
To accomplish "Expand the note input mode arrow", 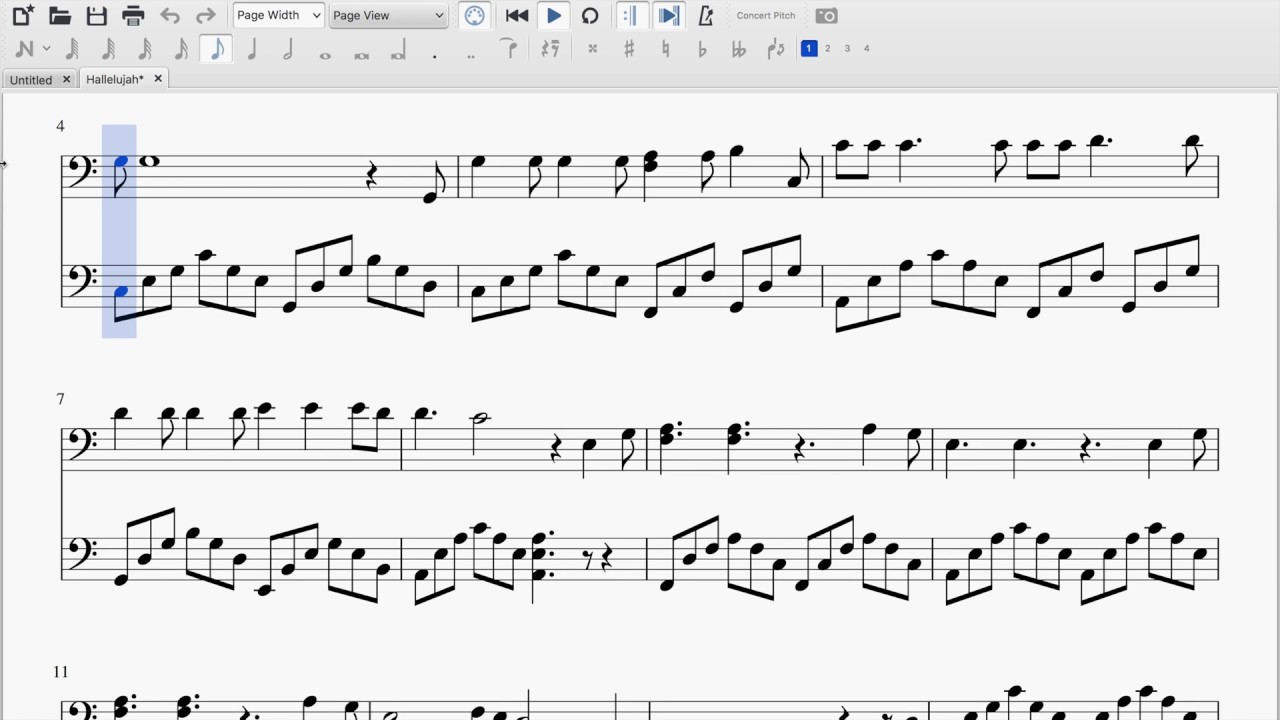I will click(46, 48).
